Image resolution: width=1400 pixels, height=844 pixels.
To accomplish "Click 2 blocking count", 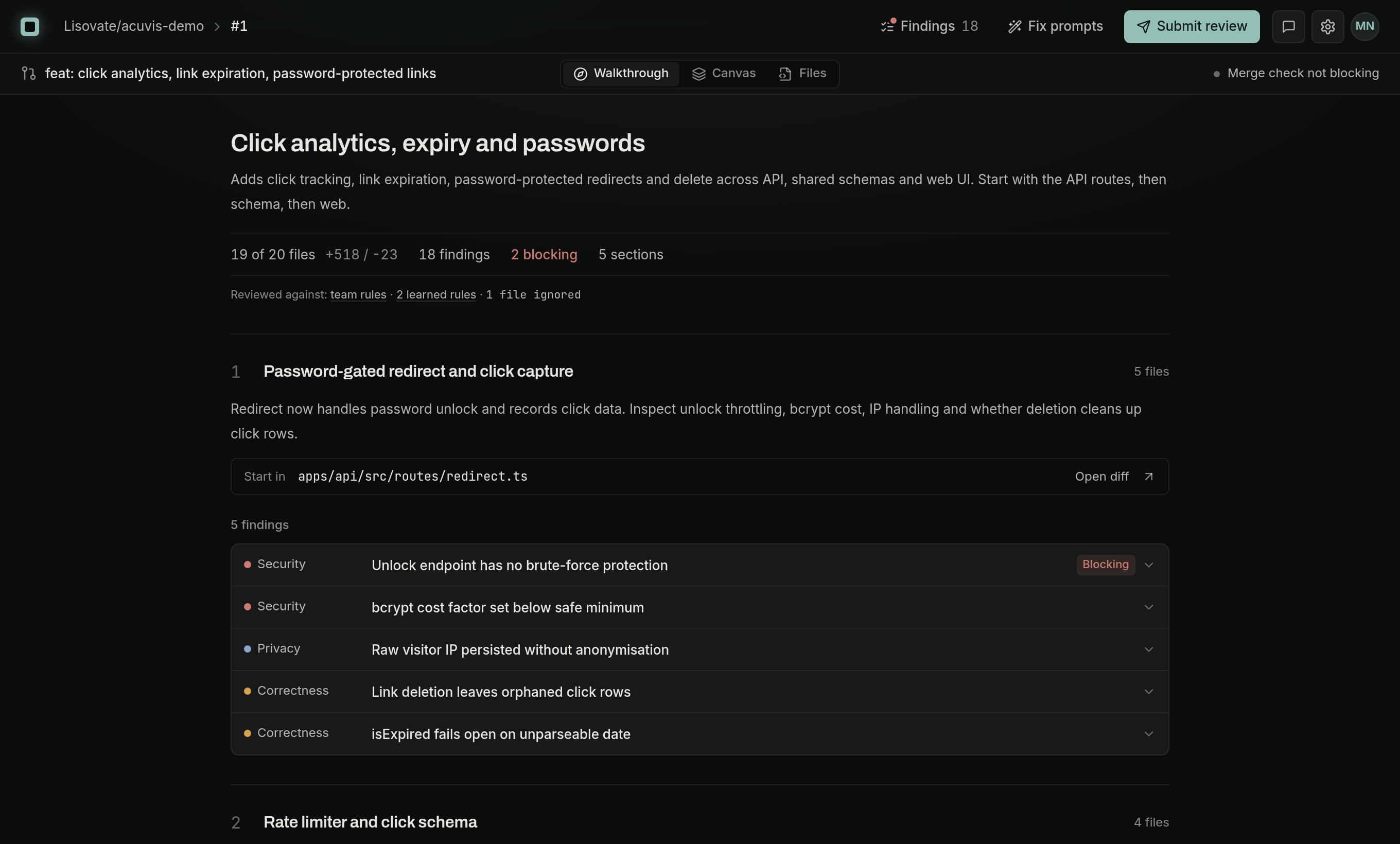I will [x=544, y=254].
